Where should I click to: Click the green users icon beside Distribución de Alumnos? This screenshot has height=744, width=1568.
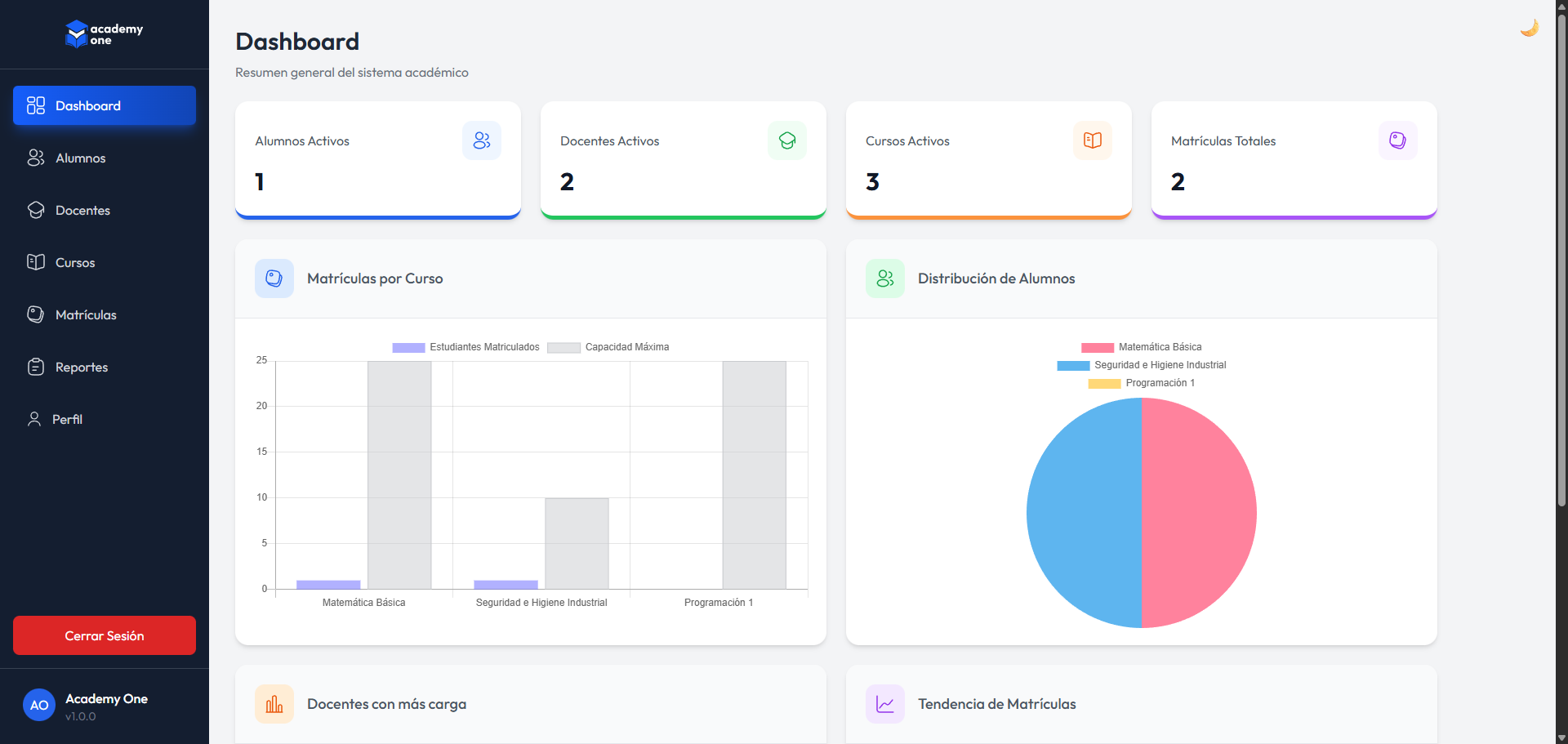pos(884,278)
